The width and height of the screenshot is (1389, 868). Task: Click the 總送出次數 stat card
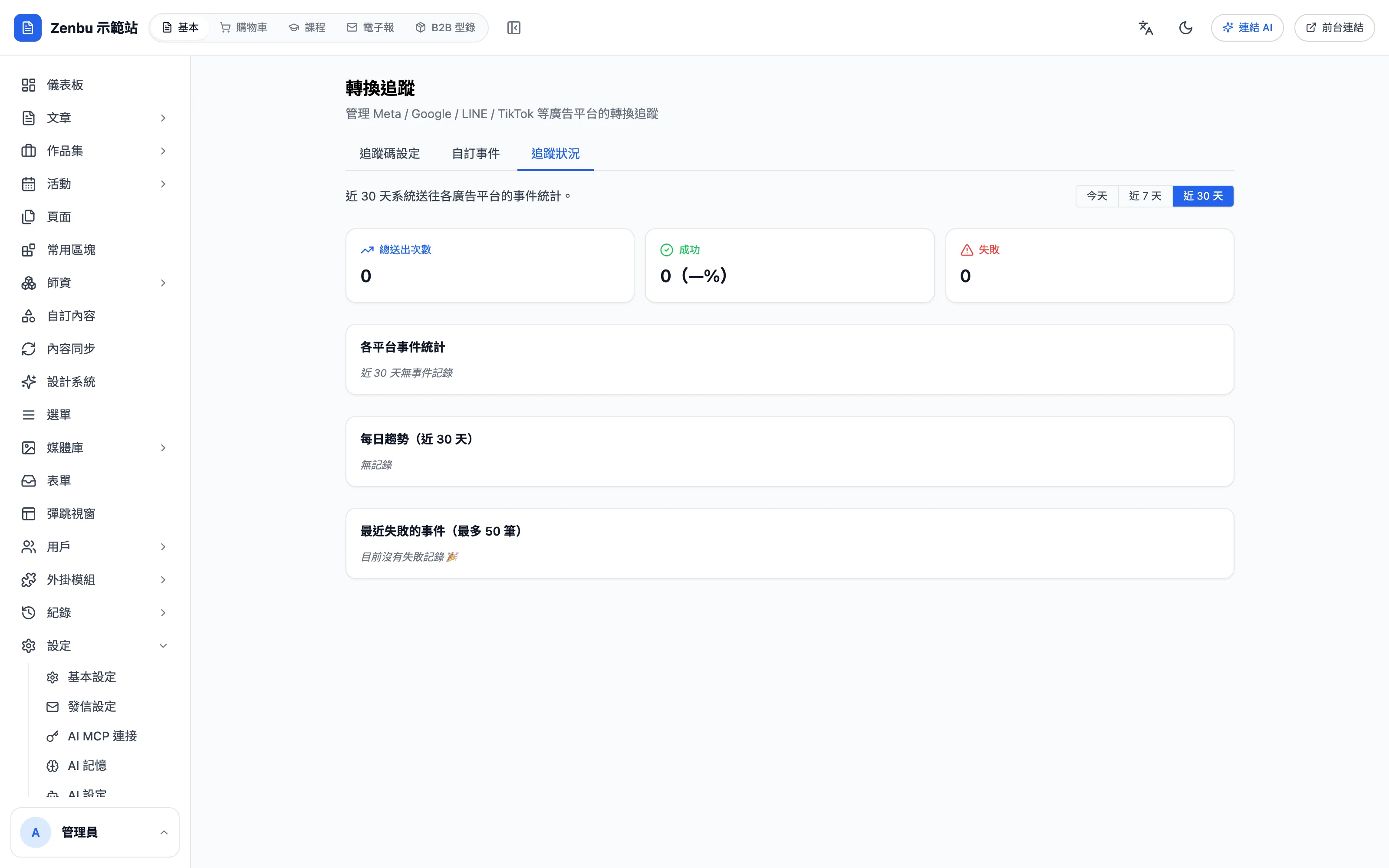pos(490,265)
